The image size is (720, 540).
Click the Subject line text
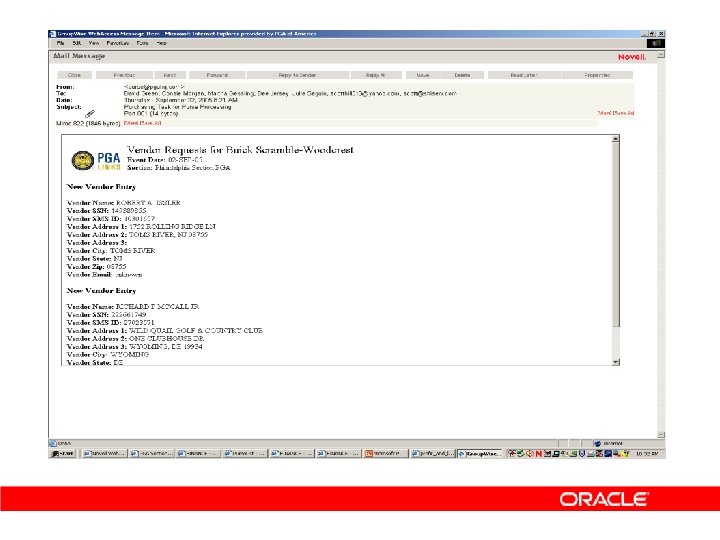coord(177,107)
